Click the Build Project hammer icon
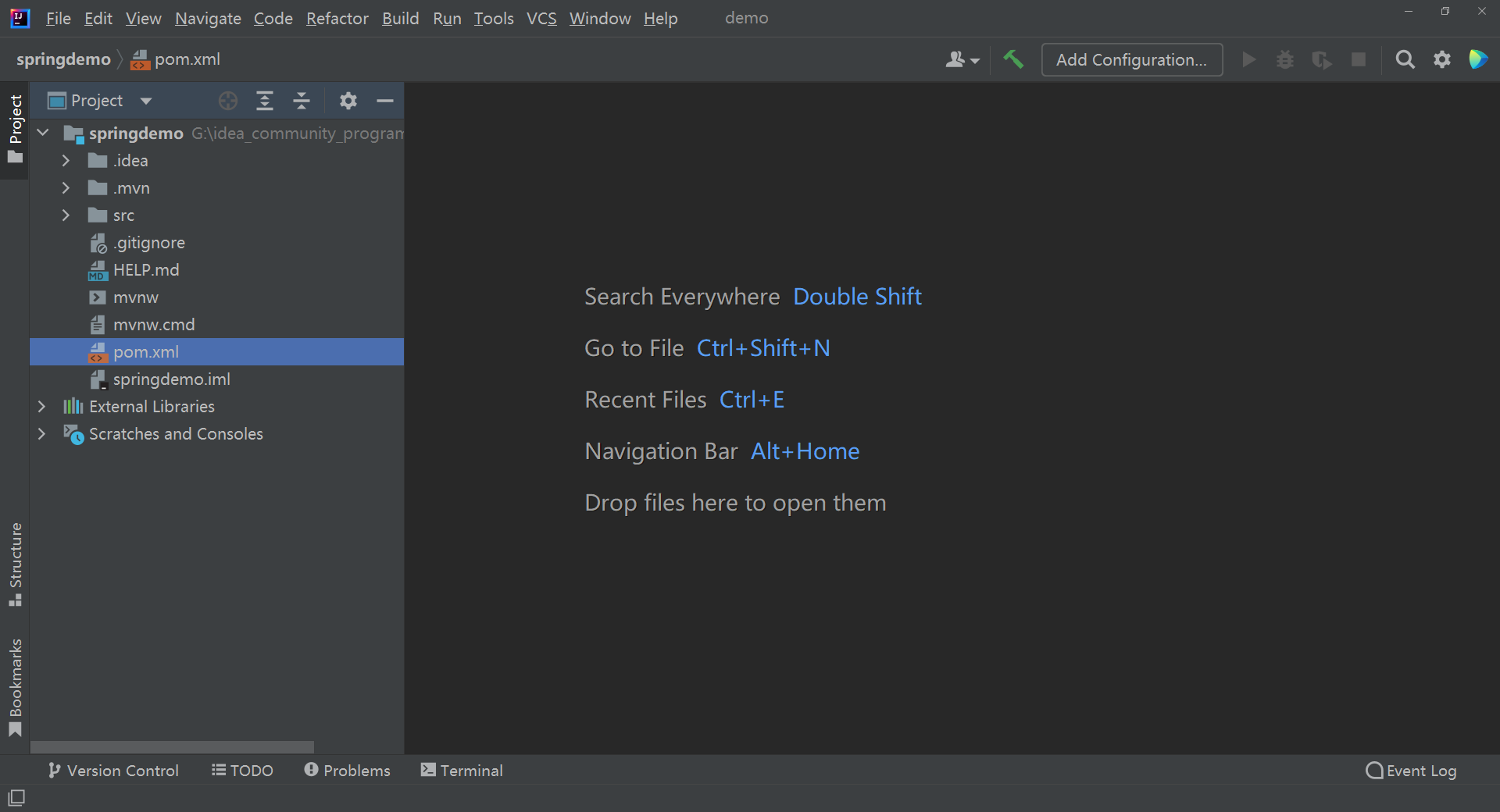1500x812 pixels. [1013, 59]
